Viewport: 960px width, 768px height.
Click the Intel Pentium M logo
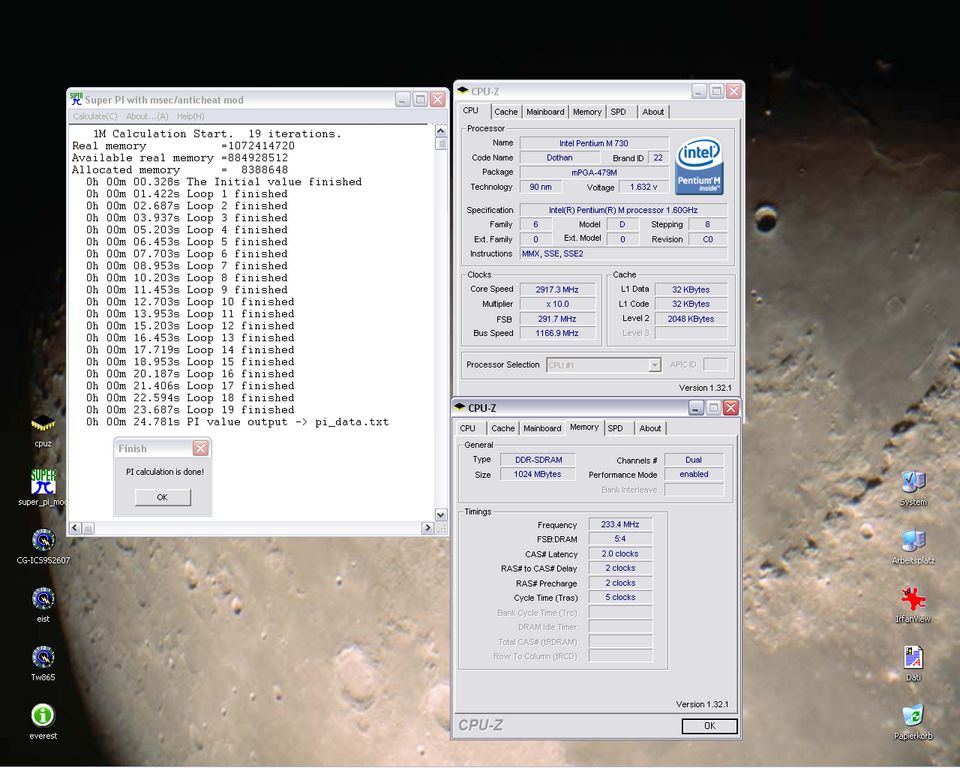(699, 165)
